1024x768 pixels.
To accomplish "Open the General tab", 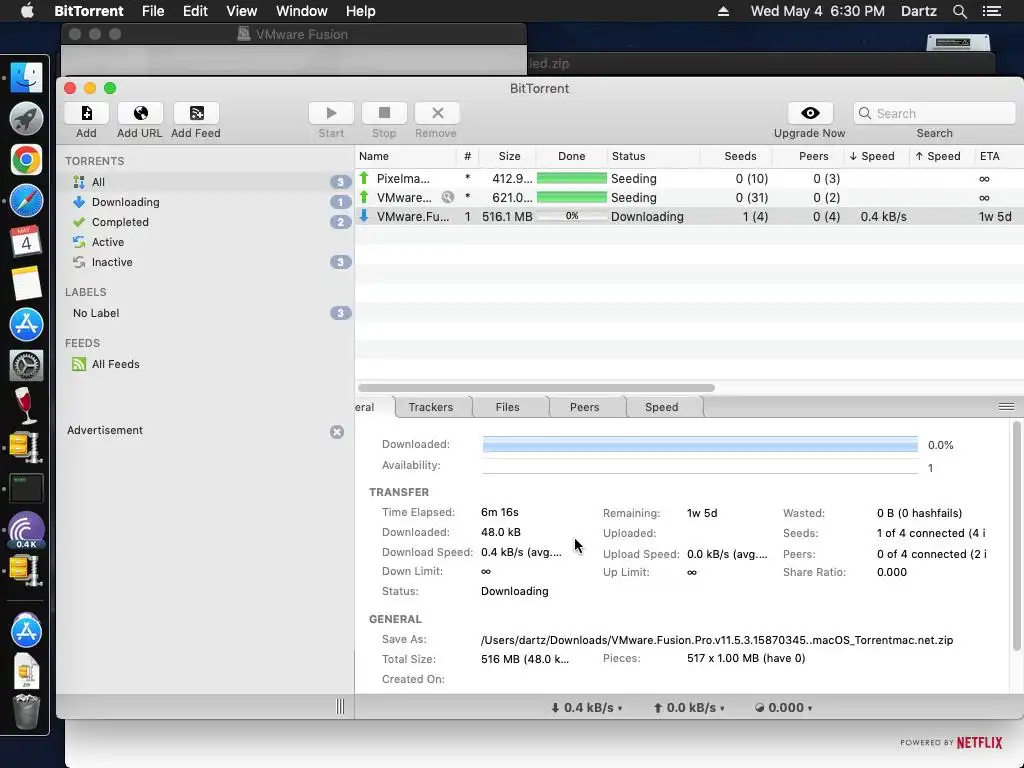I will (x=374, y=408).
